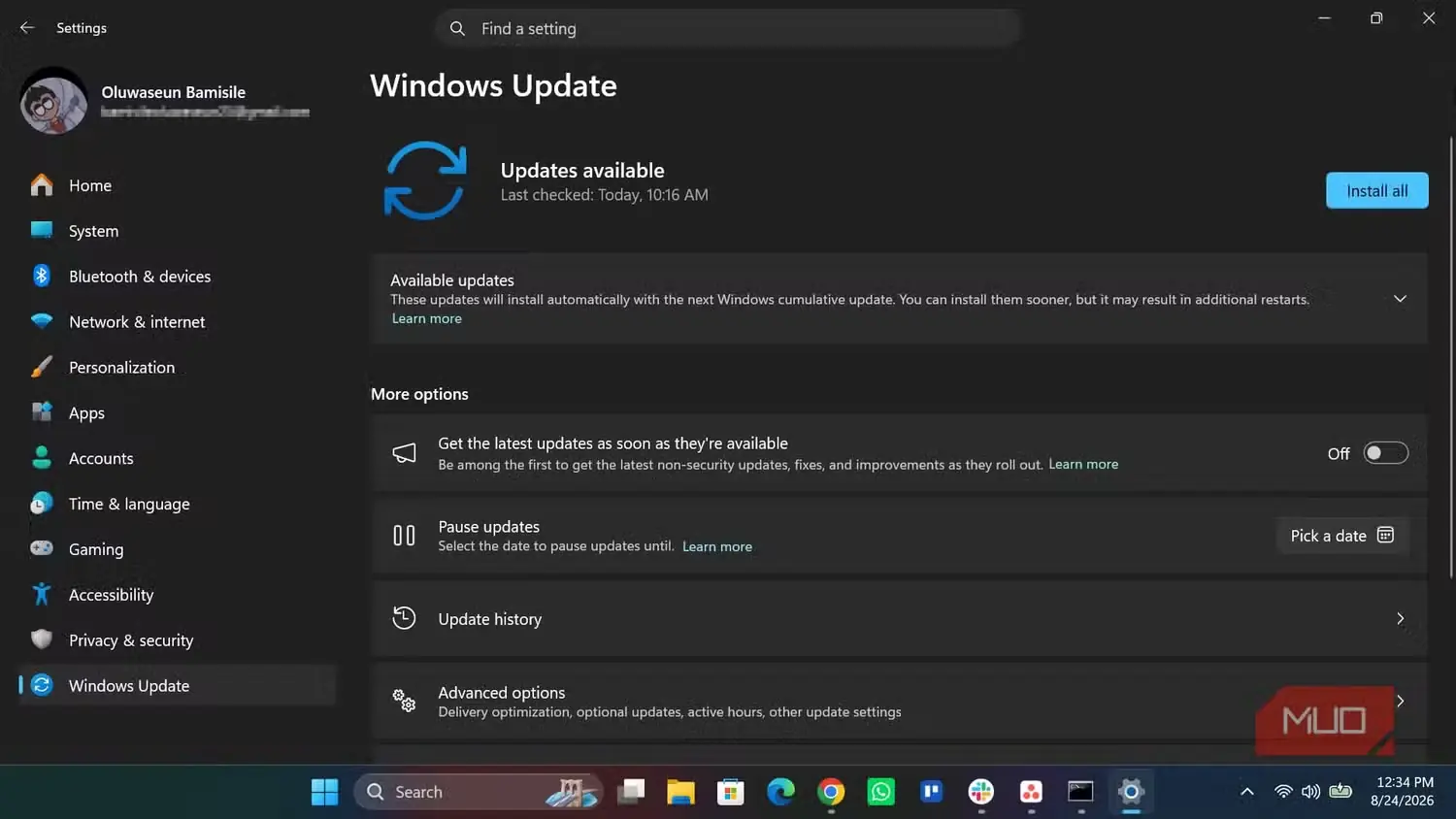Select System from the sidebar

[x=178, y=231]
